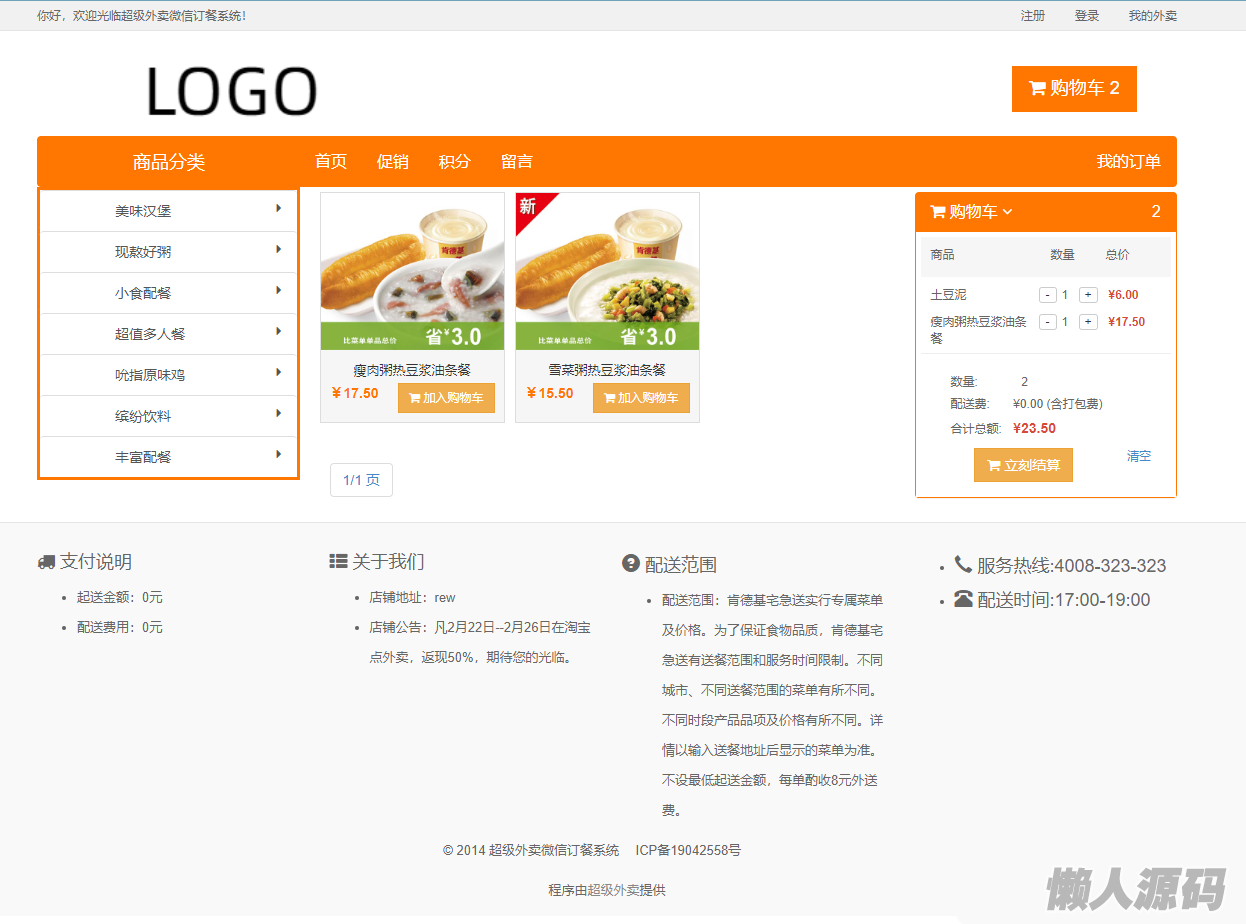1246x924 pixels.
Task: Expand arrow next to 吮指原味鸡
Action: tap(279, 372)
